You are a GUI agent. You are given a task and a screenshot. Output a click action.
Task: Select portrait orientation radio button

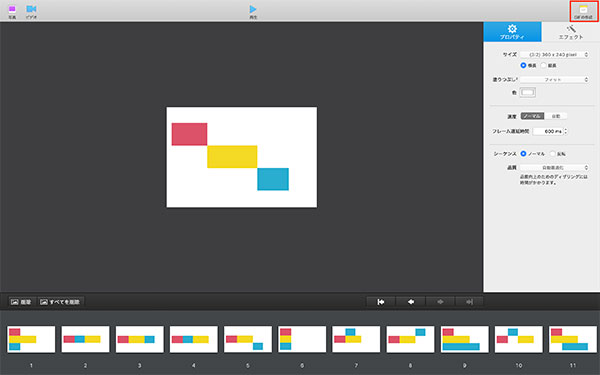[x=543, y=65]
